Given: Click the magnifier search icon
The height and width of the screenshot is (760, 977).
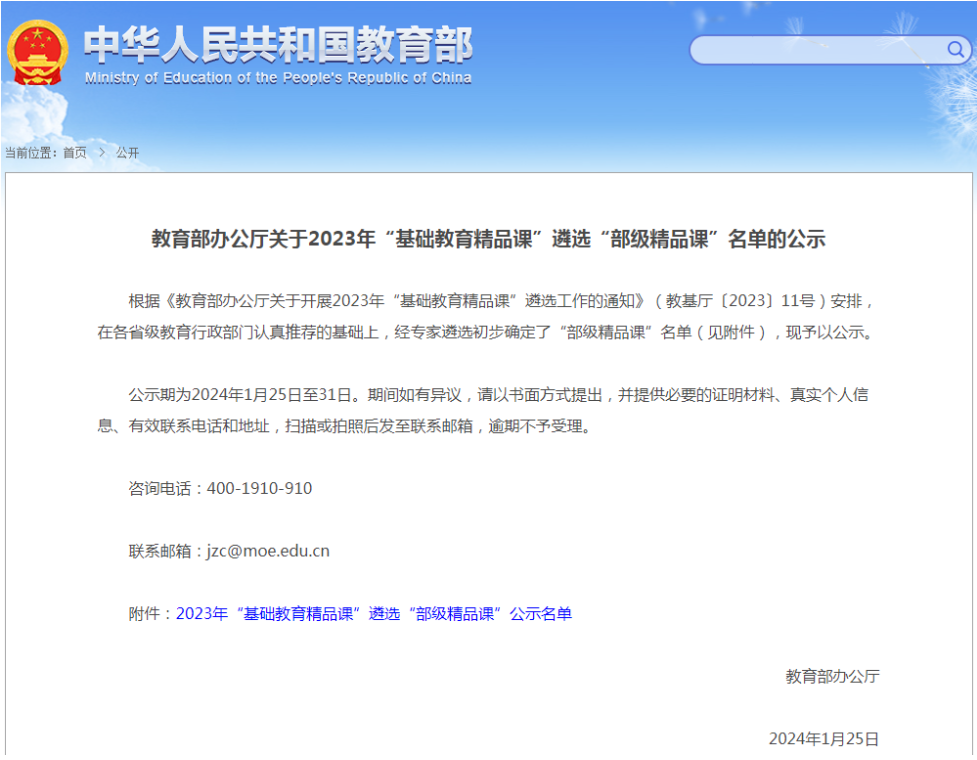Looking at the screenshot, I should pos(955,50).
